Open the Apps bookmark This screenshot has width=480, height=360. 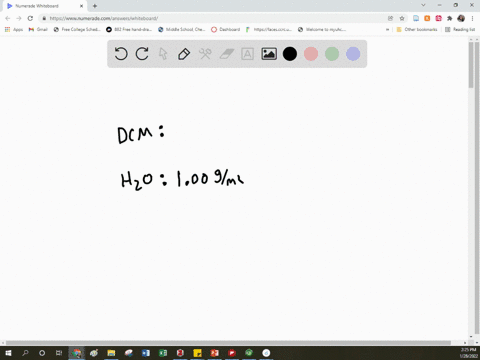(x=14, y=29)
